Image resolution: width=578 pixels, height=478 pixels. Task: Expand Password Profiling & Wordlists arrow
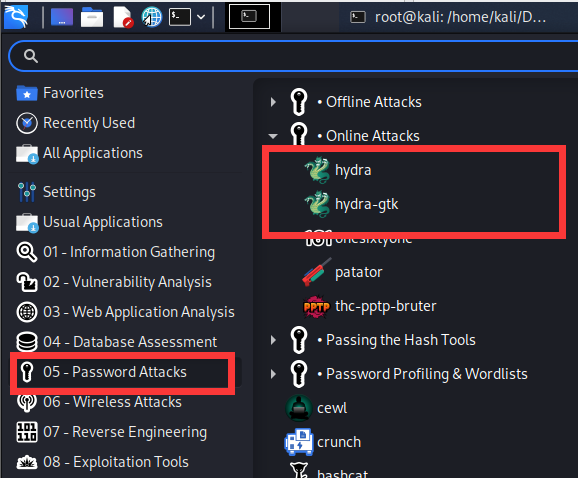(273, 374)
